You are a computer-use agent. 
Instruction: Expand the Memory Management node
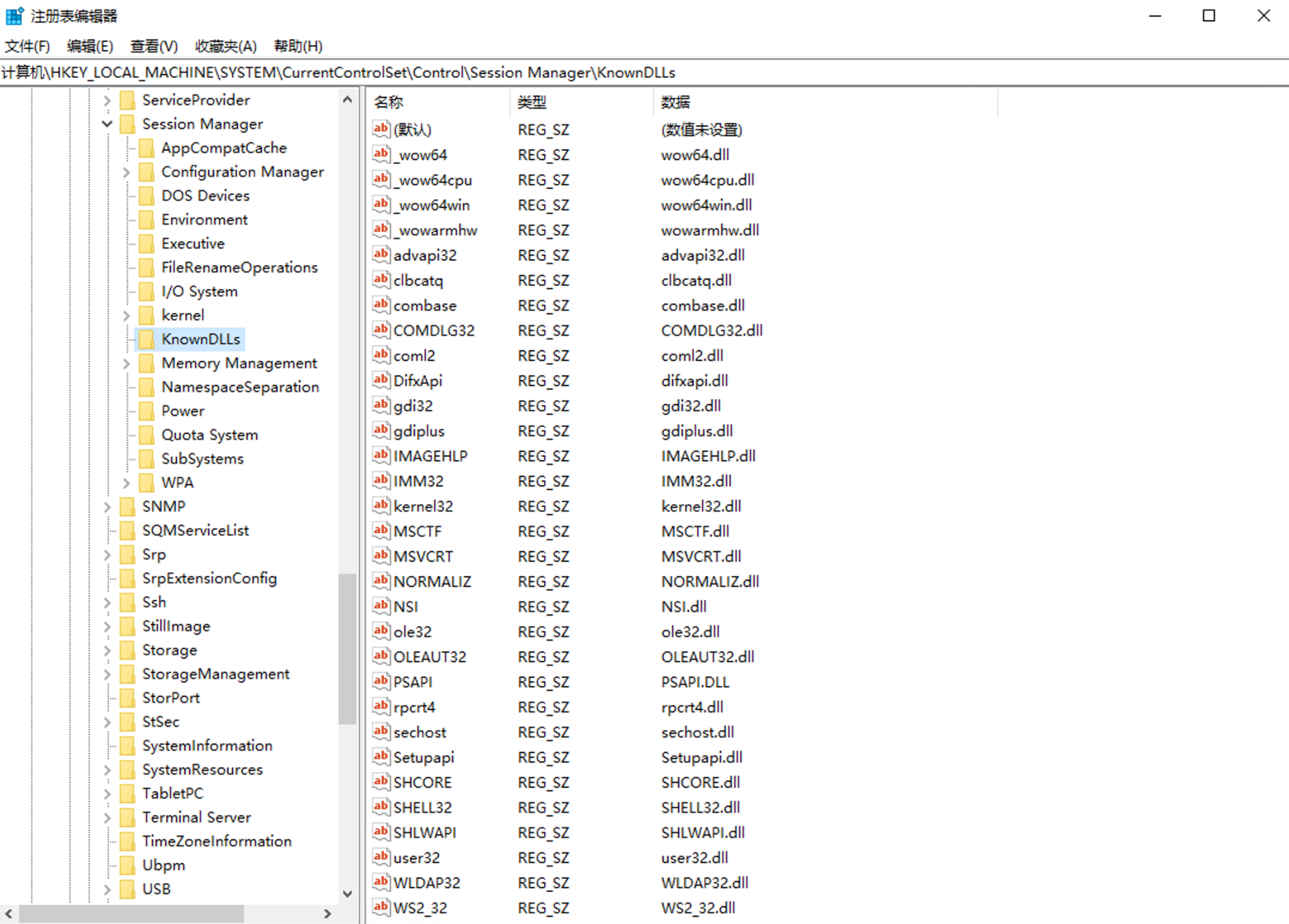pyautogui.click(x=126, y=364)
